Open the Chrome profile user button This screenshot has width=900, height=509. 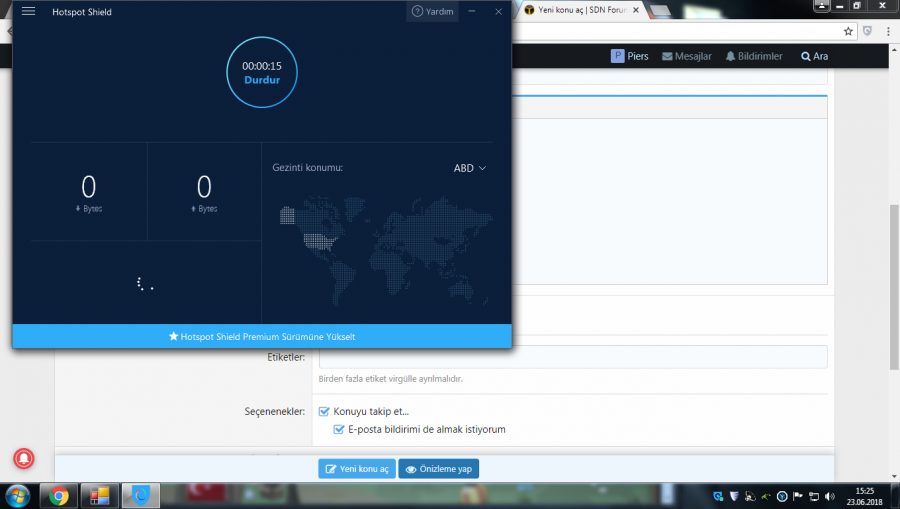pyautogui.click(x=821, y=6)
